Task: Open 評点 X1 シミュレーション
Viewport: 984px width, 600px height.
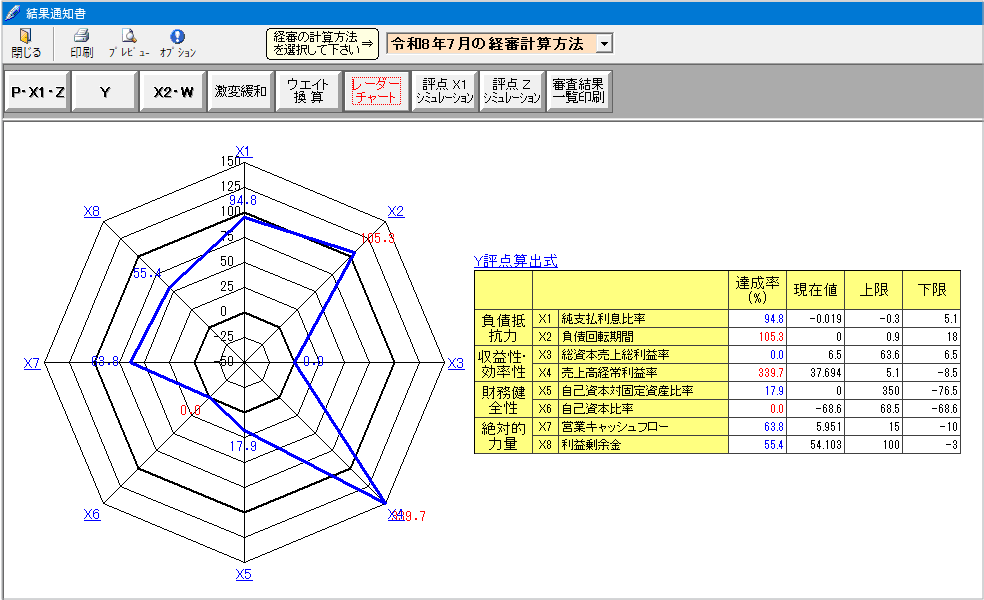Action: click(444, 92)
